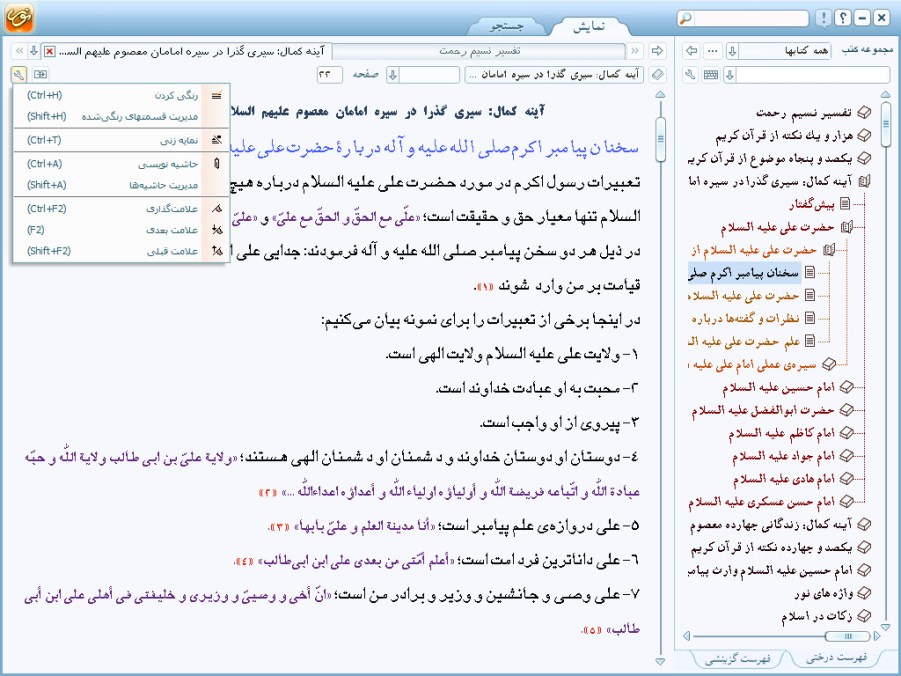Switch to the نمایش tab
The height and width of the screenshot is (676, 901).
588,26
